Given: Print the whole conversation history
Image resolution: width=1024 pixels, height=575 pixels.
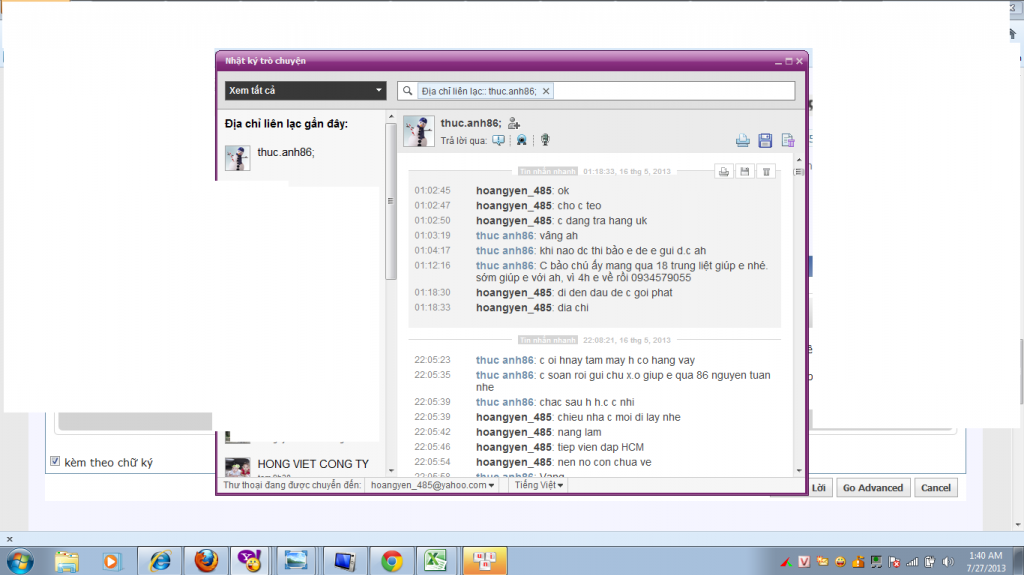Looking at the screenshot, I should point(743,141).
